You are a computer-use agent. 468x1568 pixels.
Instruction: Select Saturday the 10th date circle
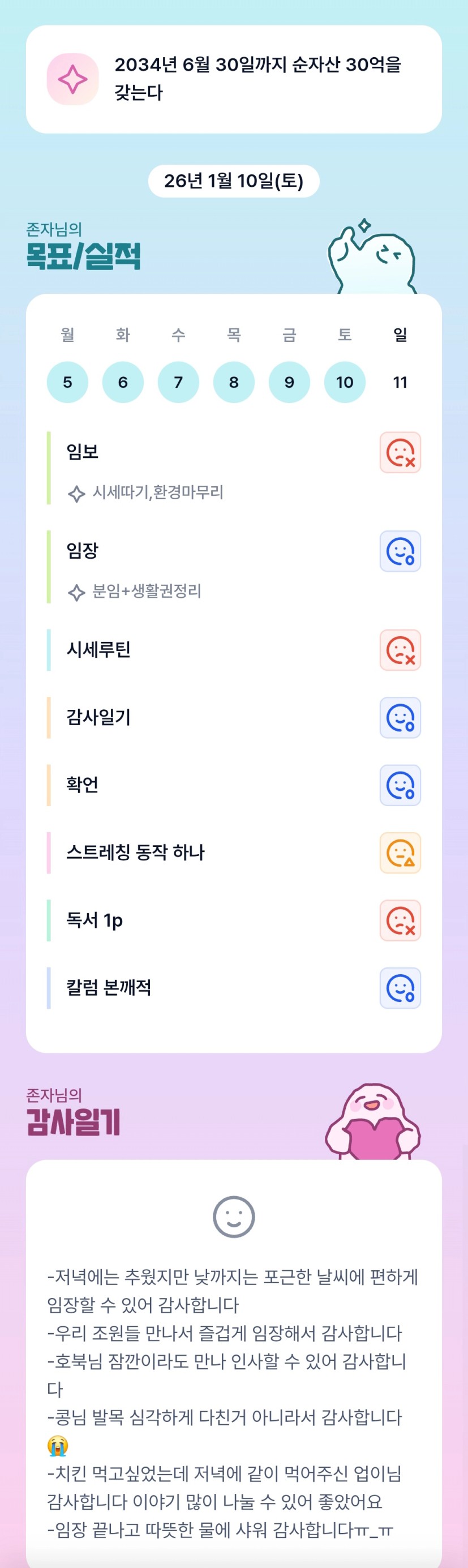point(345,382)
